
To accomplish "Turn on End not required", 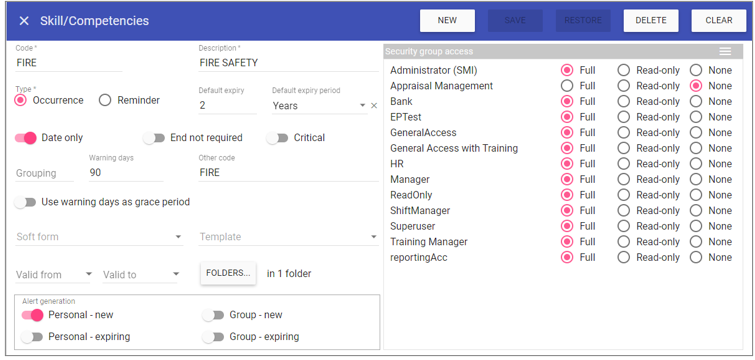I will point(154,138).
